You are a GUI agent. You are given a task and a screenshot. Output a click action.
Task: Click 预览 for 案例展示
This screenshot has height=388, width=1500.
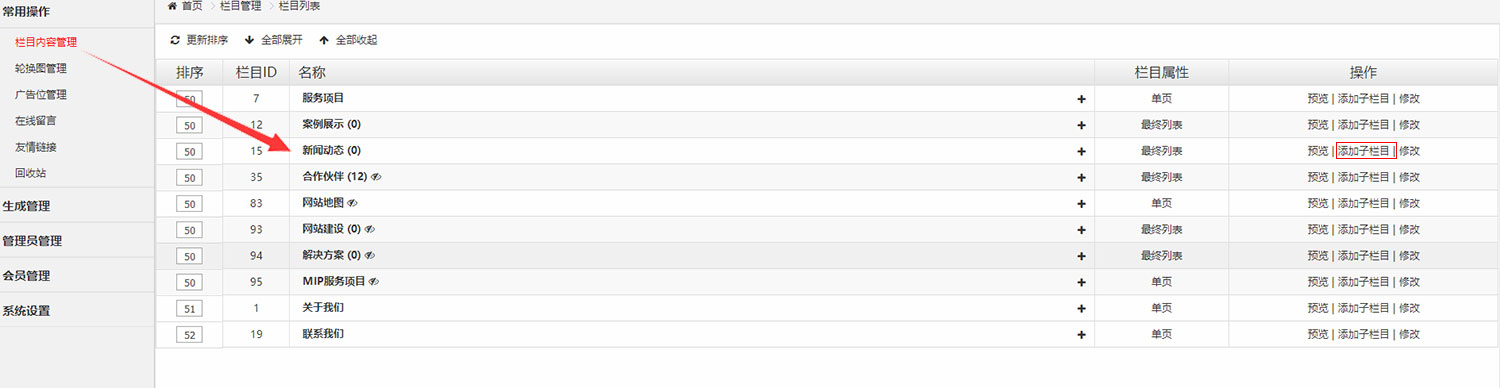click(x=1318, y=125)
